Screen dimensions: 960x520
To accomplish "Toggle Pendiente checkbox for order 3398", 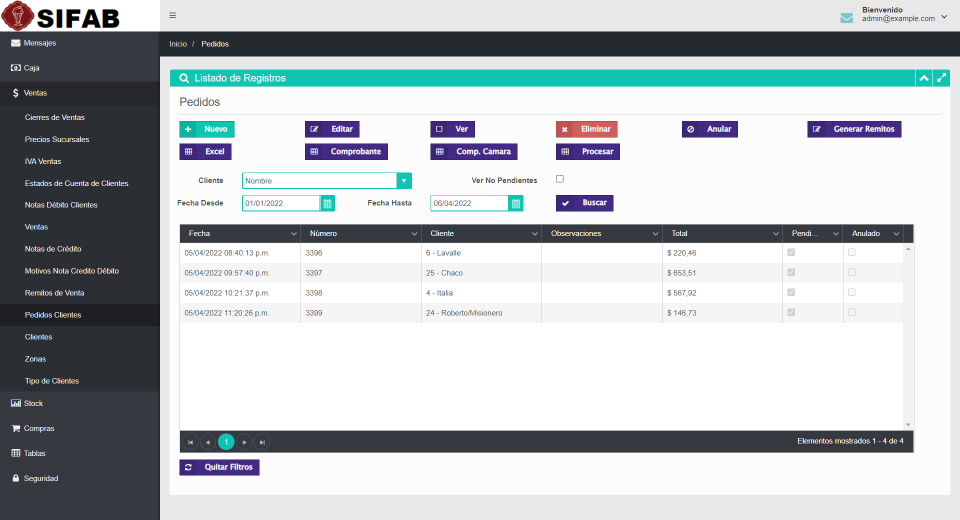I will coord(793,293).
